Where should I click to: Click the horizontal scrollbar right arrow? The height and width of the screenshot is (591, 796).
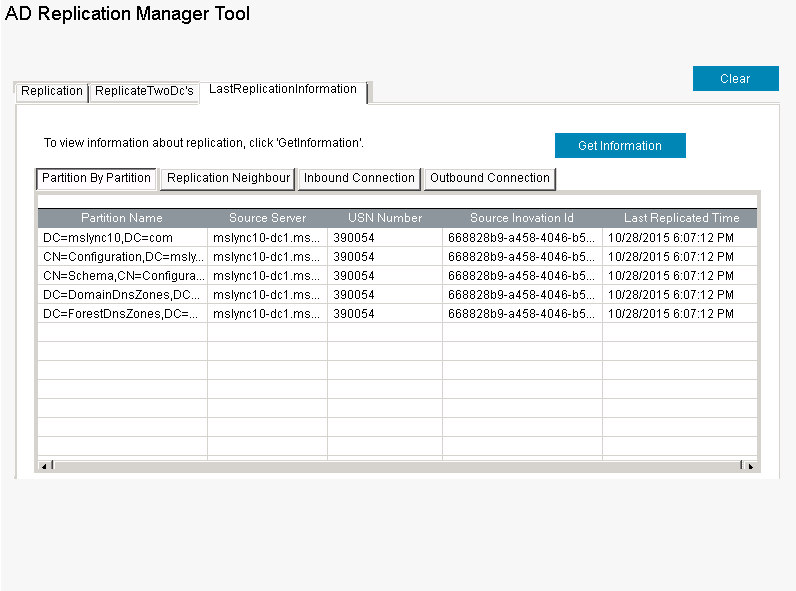[x=750, y=466]
